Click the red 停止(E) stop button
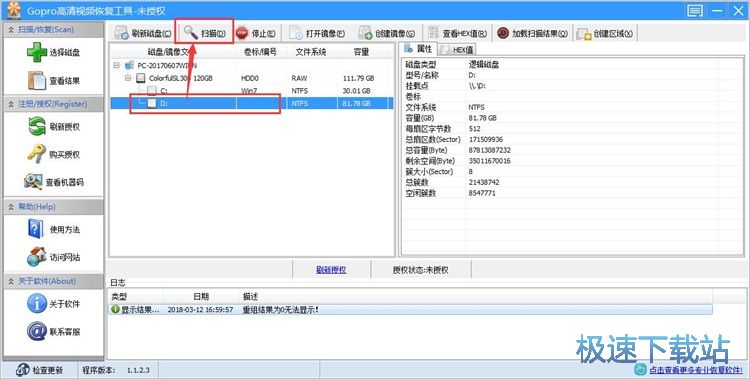The height and width of the screenshot is (379, 750). pos(256,33)
